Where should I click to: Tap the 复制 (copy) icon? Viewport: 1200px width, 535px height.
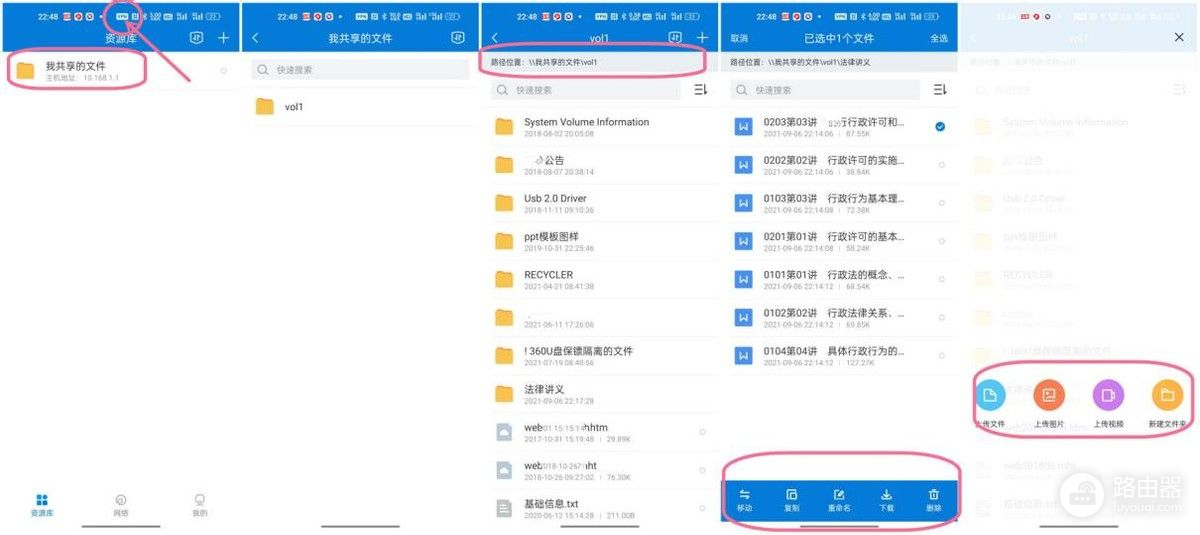point(791,495)
